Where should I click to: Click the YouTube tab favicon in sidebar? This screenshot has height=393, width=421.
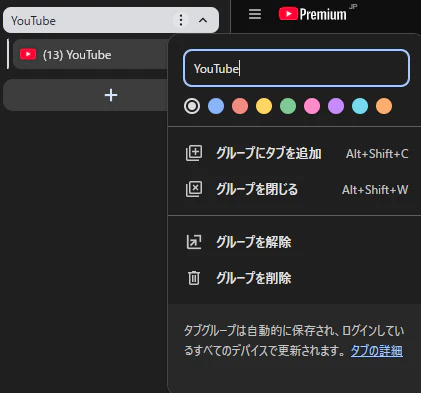tap(28, 54)
